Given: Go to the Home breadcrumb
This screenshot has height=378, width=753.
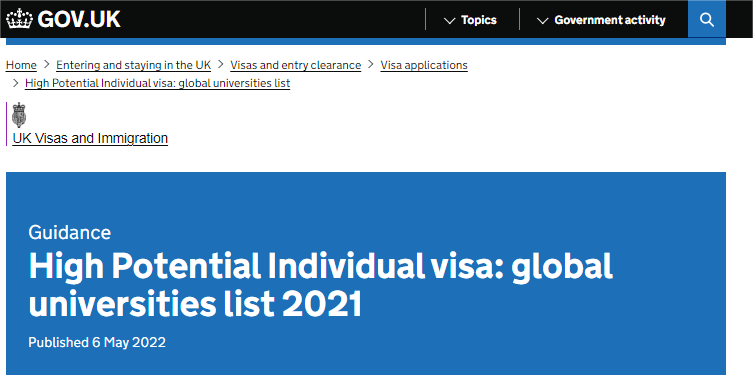Looking at the screenshot, I should pyautogui.click(x=21, y=65).
